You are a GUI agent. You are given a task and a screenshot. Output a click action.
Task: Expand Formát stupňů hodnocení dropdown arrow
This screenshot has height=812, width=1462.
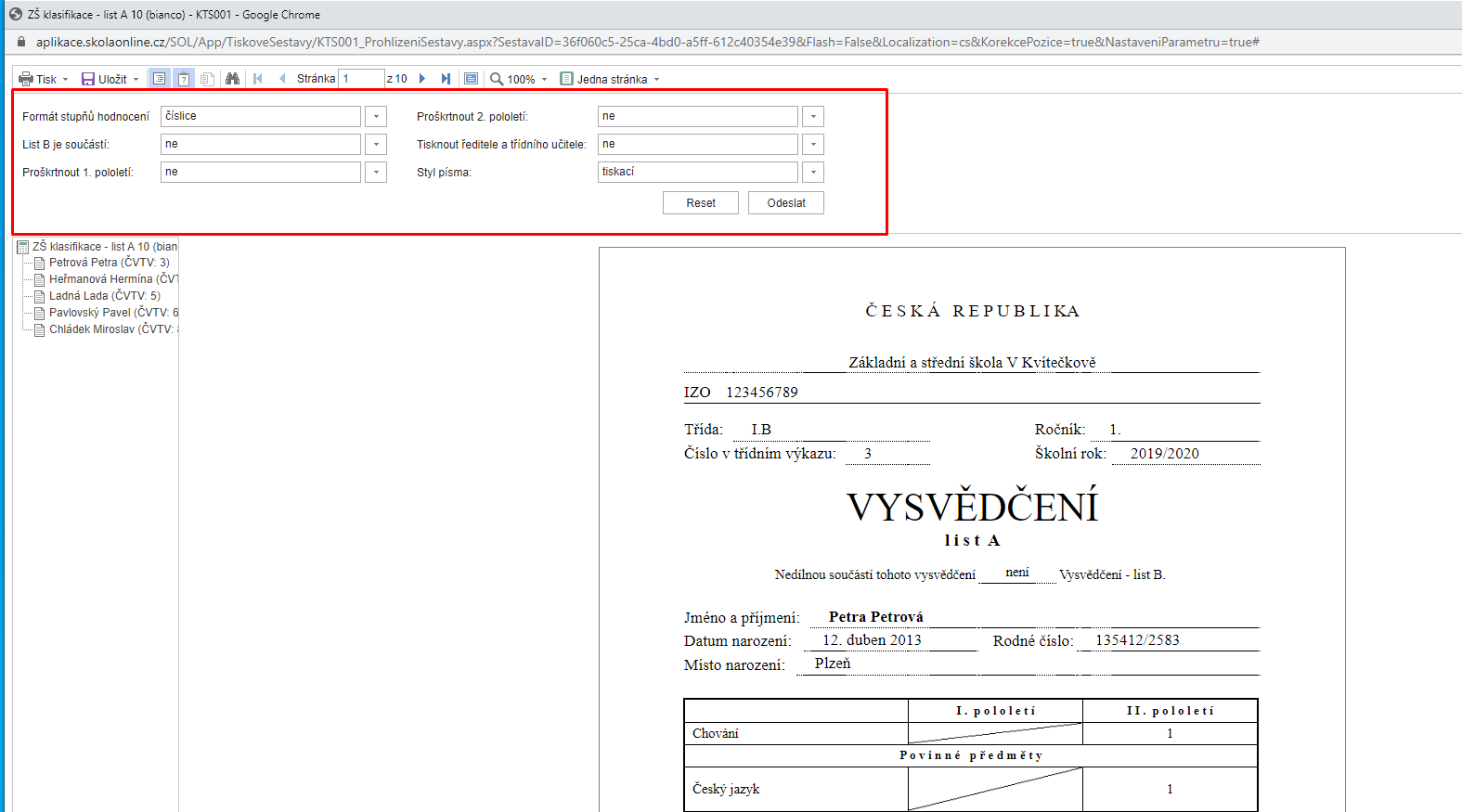click(376, 116)
